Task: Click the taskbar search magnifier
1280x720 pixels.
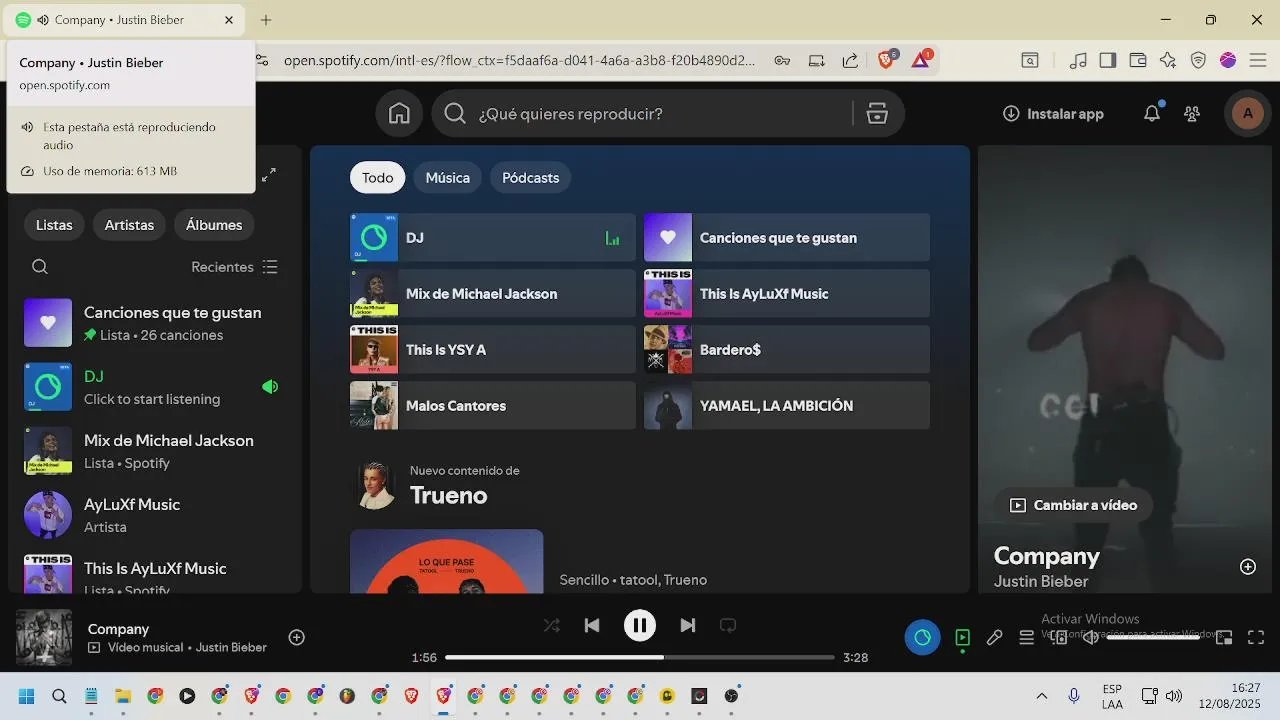Action: pyautogui.click(x=59, y=696)
